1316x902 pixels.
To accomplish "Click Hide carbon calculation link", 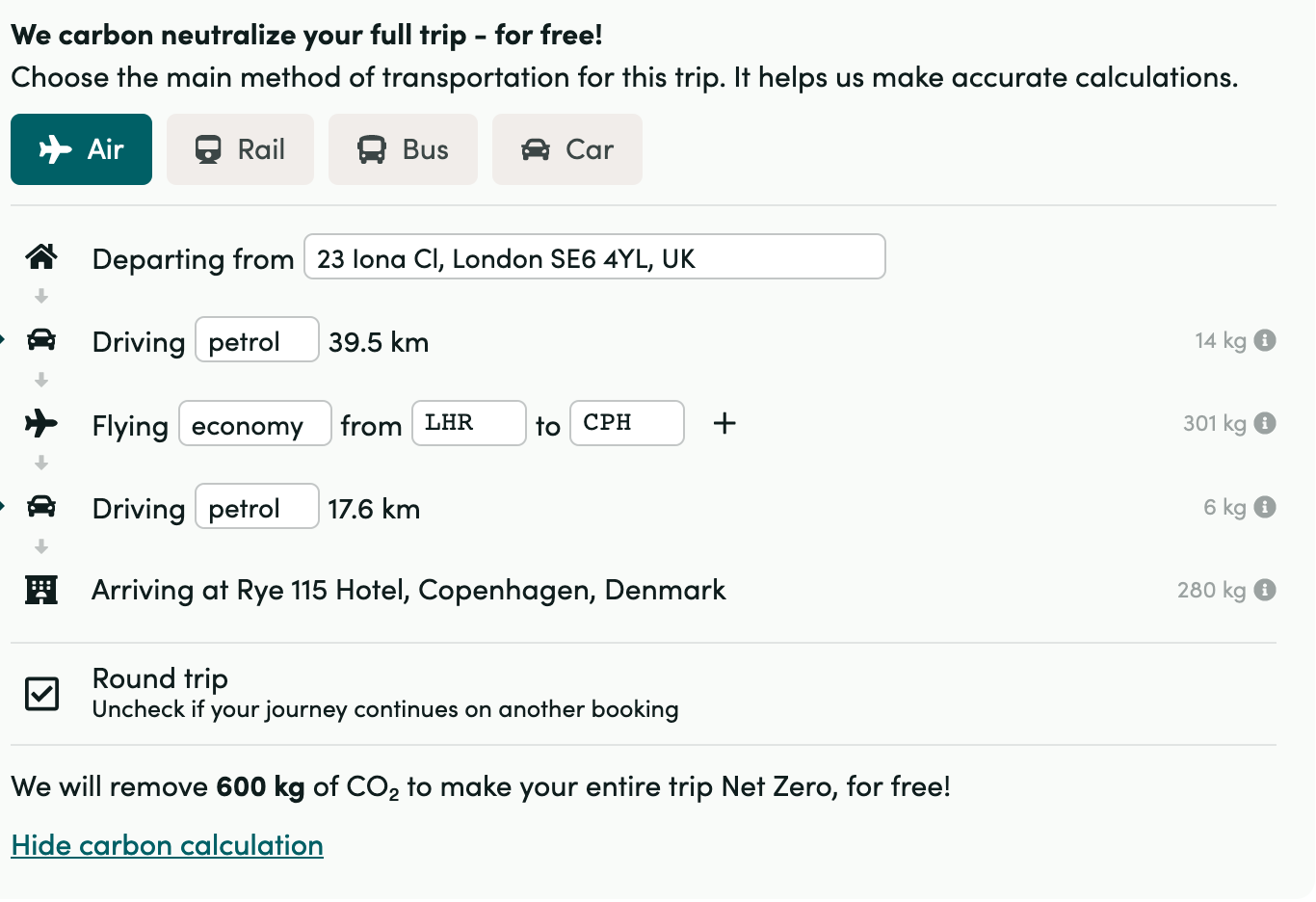I will pos(167,845).
